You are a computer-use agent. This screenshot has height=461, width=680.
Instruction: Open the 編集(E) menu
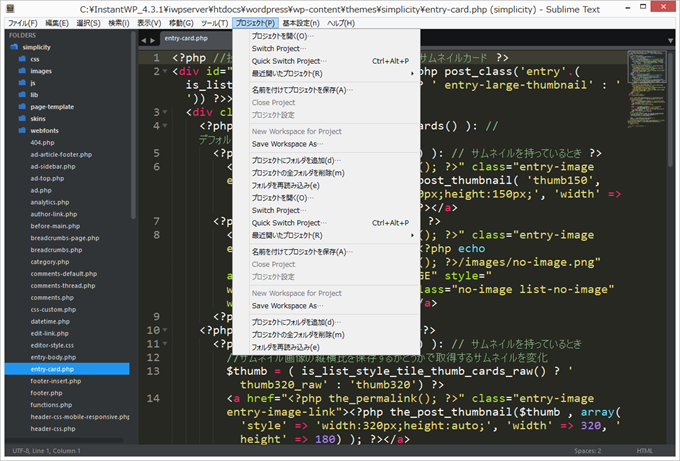57,23
